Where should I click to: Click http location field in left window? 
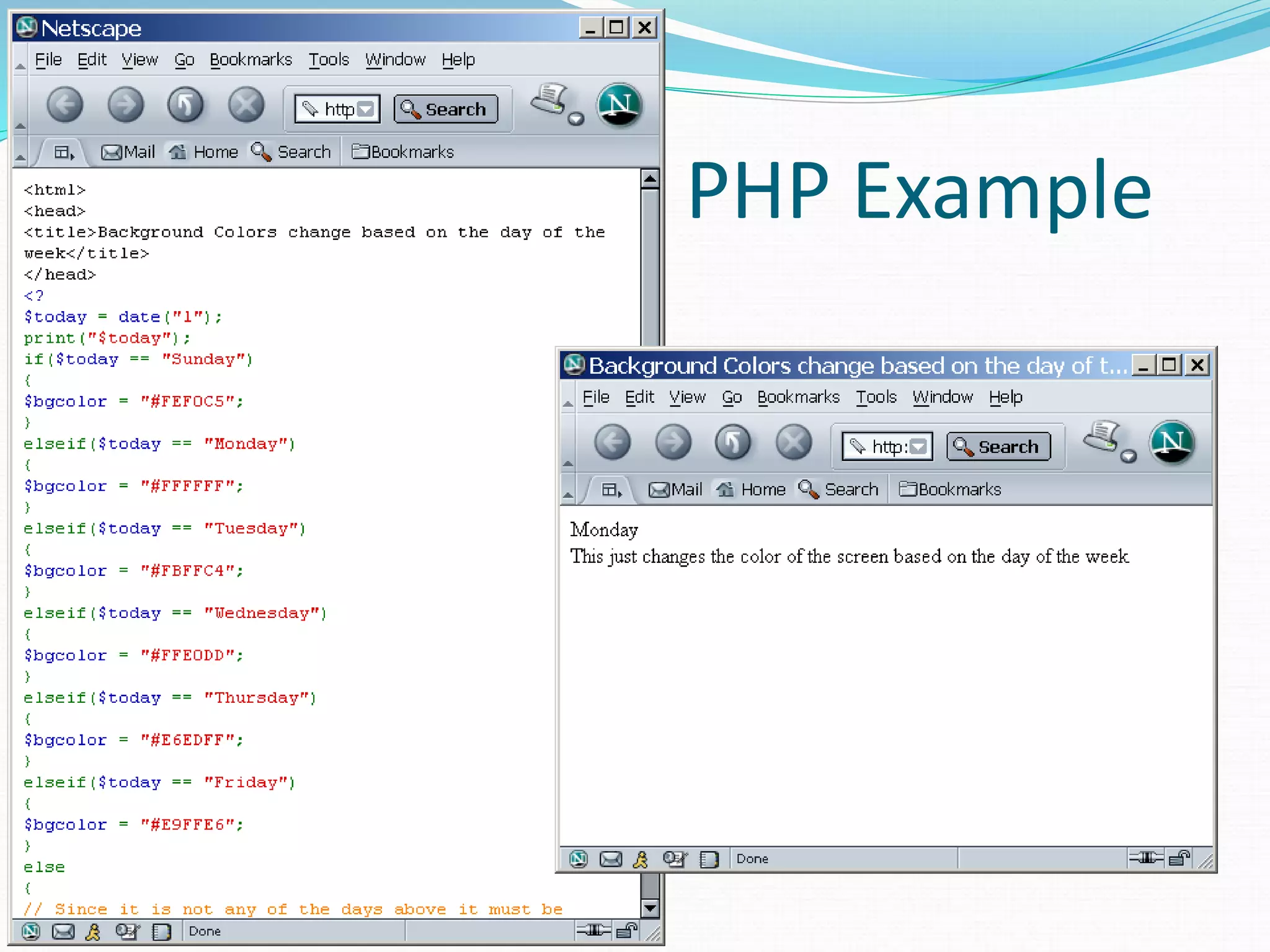(337, 109)
